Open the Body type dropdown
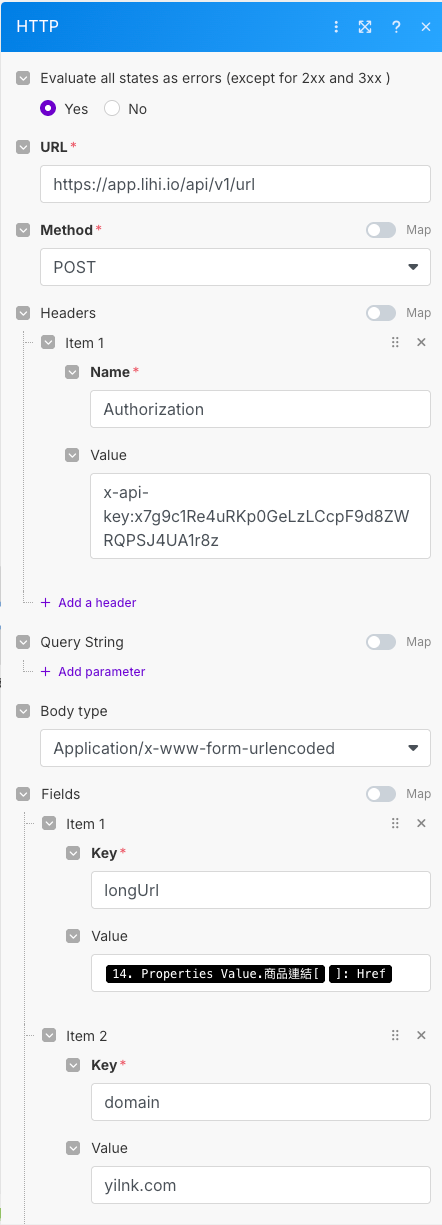The image size is (442, 1225). pyautogui.click(x=236, y=748)
